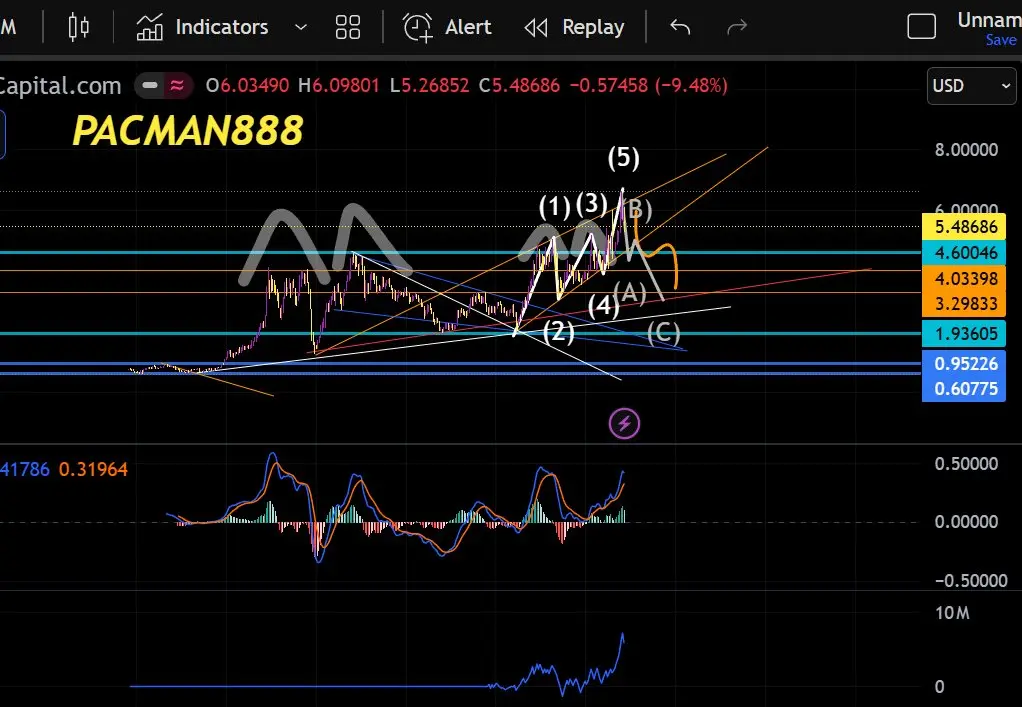Save the chart layout
The height and width of the screenshot is (707, 1022).
(x=1002, y=40)
